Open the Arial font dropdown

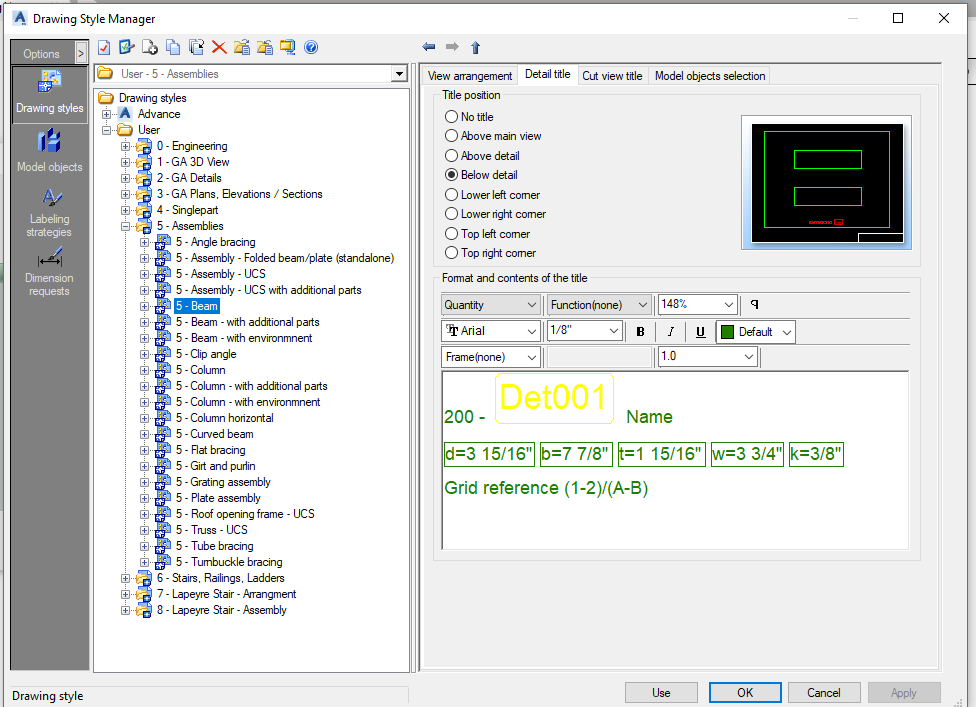click(x=490, y=330)
